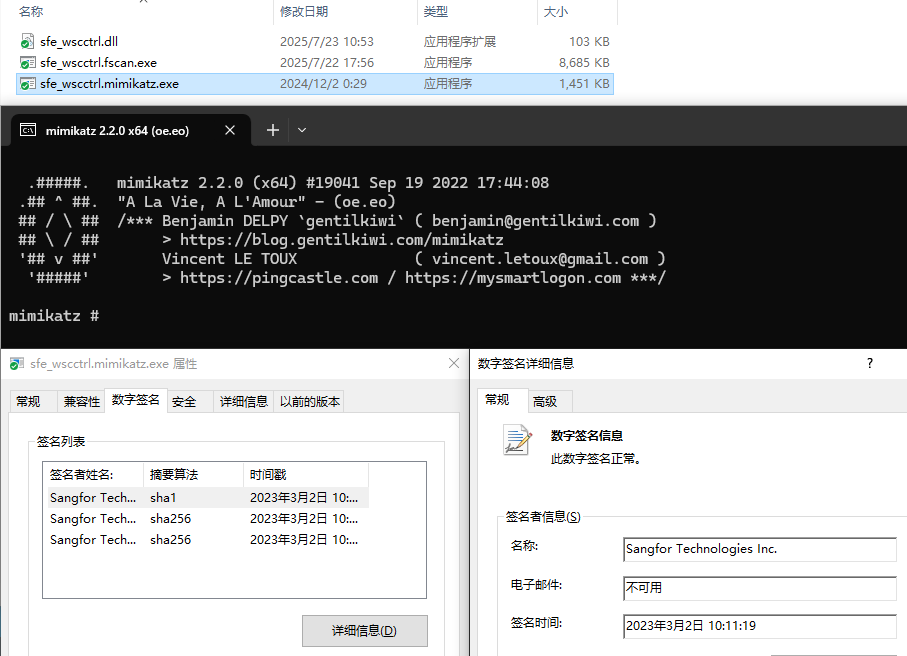Click the properties dialog title icon
This screenshot has height=656, width=907.
[17, 364]
